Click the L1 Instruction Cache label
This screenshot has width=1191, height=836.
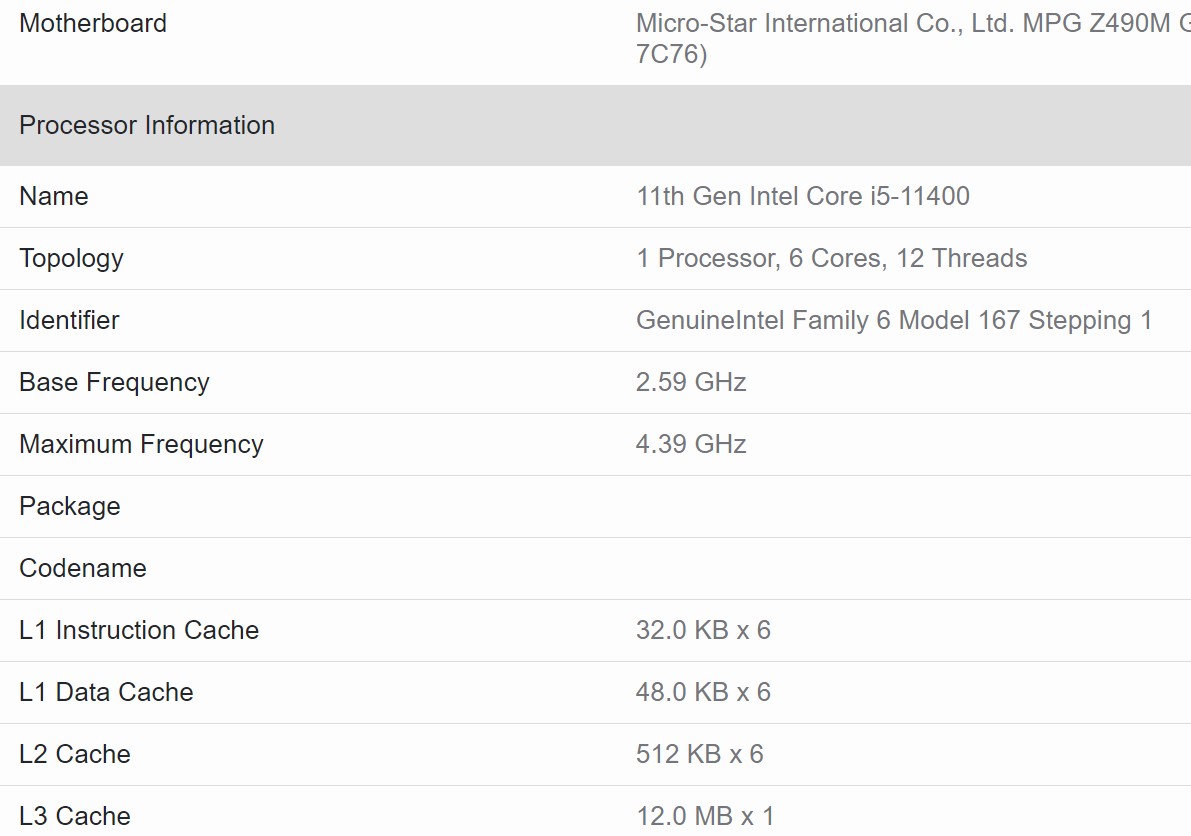click(x=139, y=630)
